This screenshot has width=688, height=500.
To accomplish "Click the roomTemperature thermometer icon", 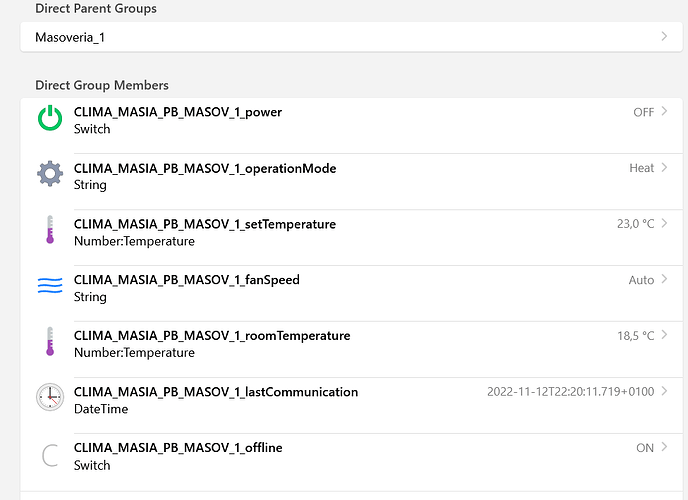I will tap(50, 341).
